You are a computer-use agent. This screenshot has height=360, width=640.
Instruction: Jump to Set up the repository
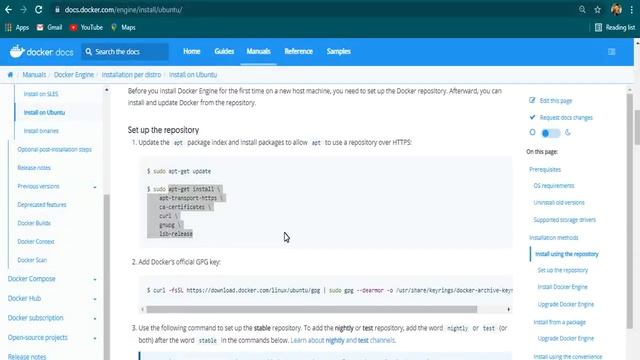click(562, 270)
